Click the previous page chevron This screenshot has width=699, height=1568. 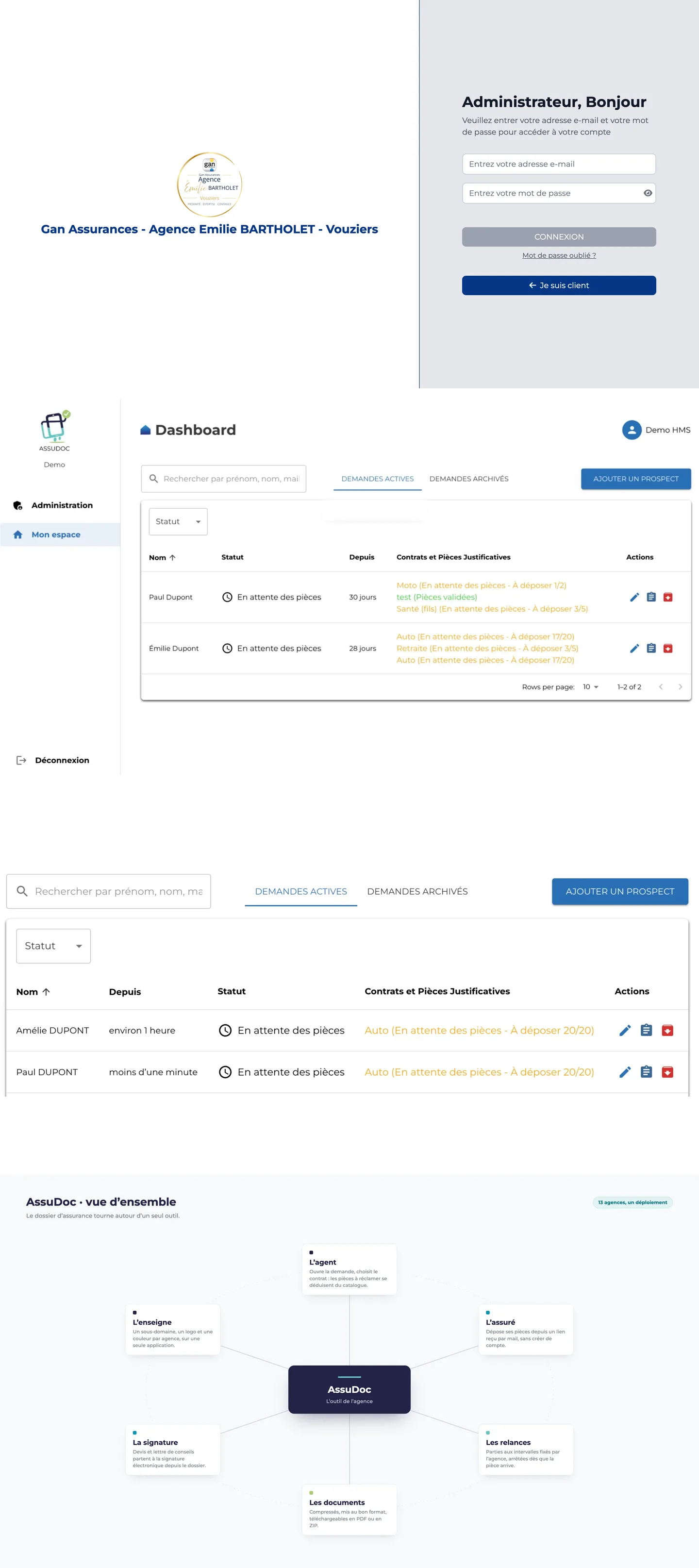point(661,686)
